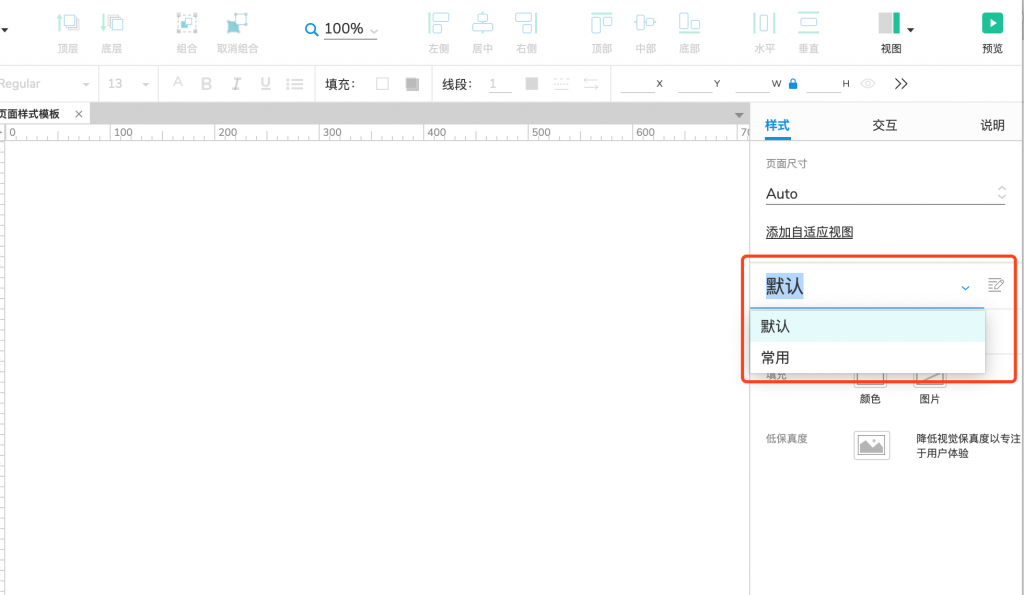Click the 添加自适应视图 link

coord(809,232)
